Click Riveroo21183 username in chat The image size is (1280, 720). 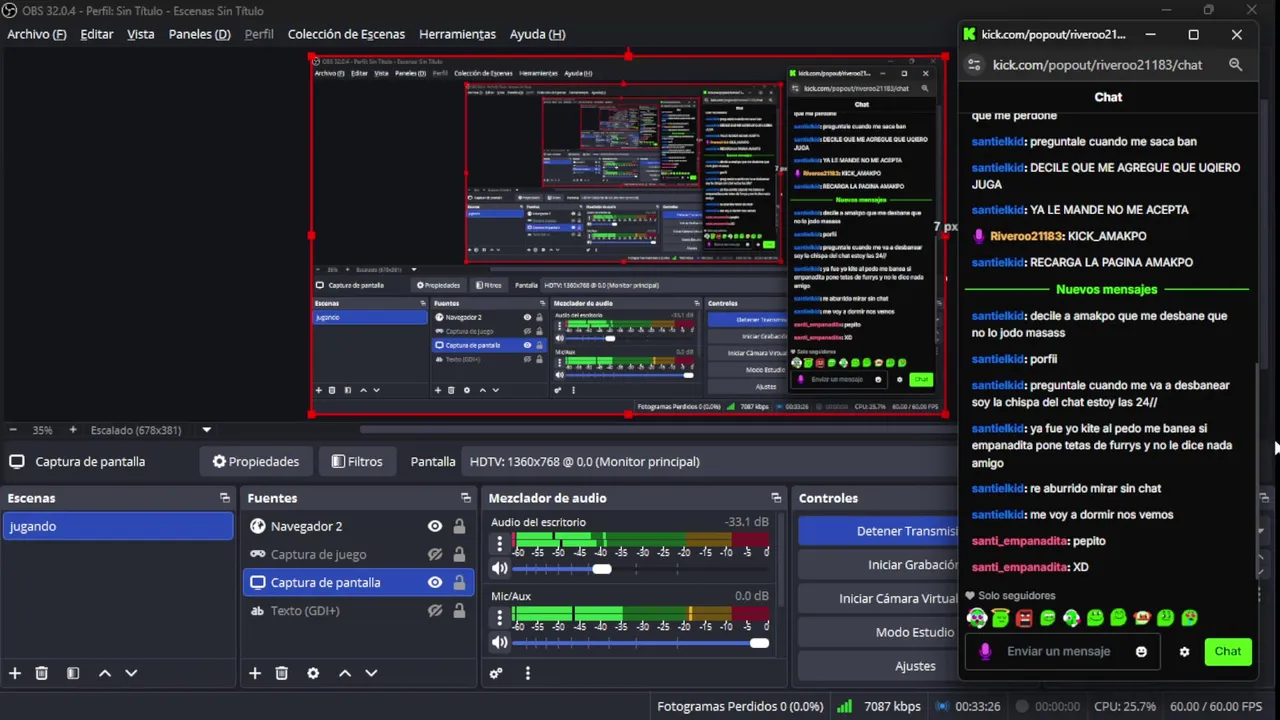pyautogui.click(x=1026, y=236)
